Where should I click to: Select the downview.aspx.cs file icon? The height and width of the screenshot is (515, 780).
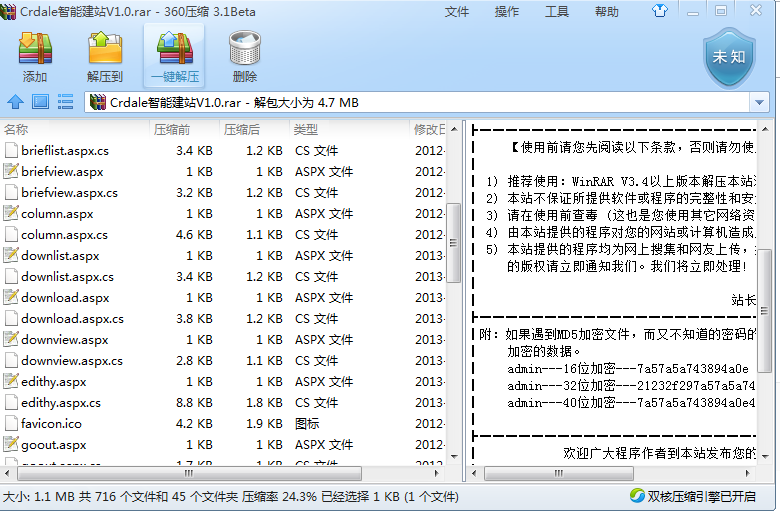[x=11, y=360]
